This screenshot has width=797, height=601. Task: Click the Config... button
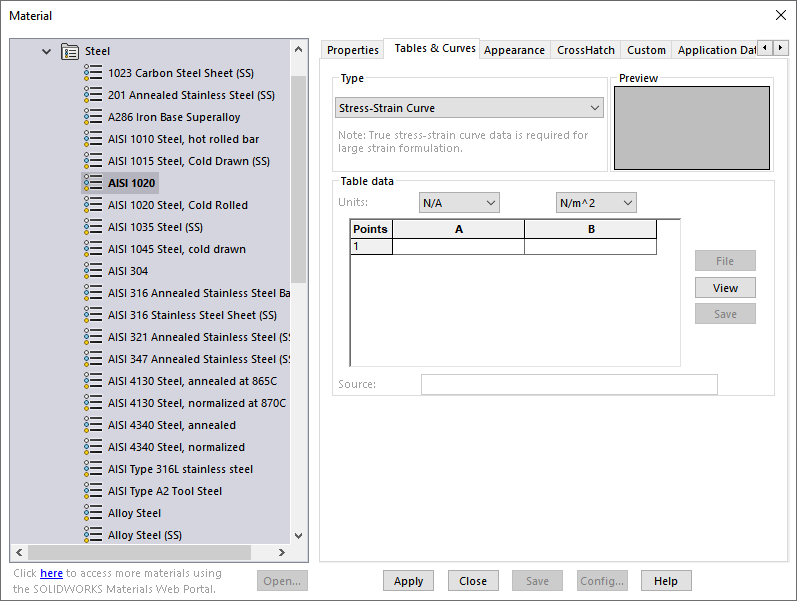coord(602,581)
